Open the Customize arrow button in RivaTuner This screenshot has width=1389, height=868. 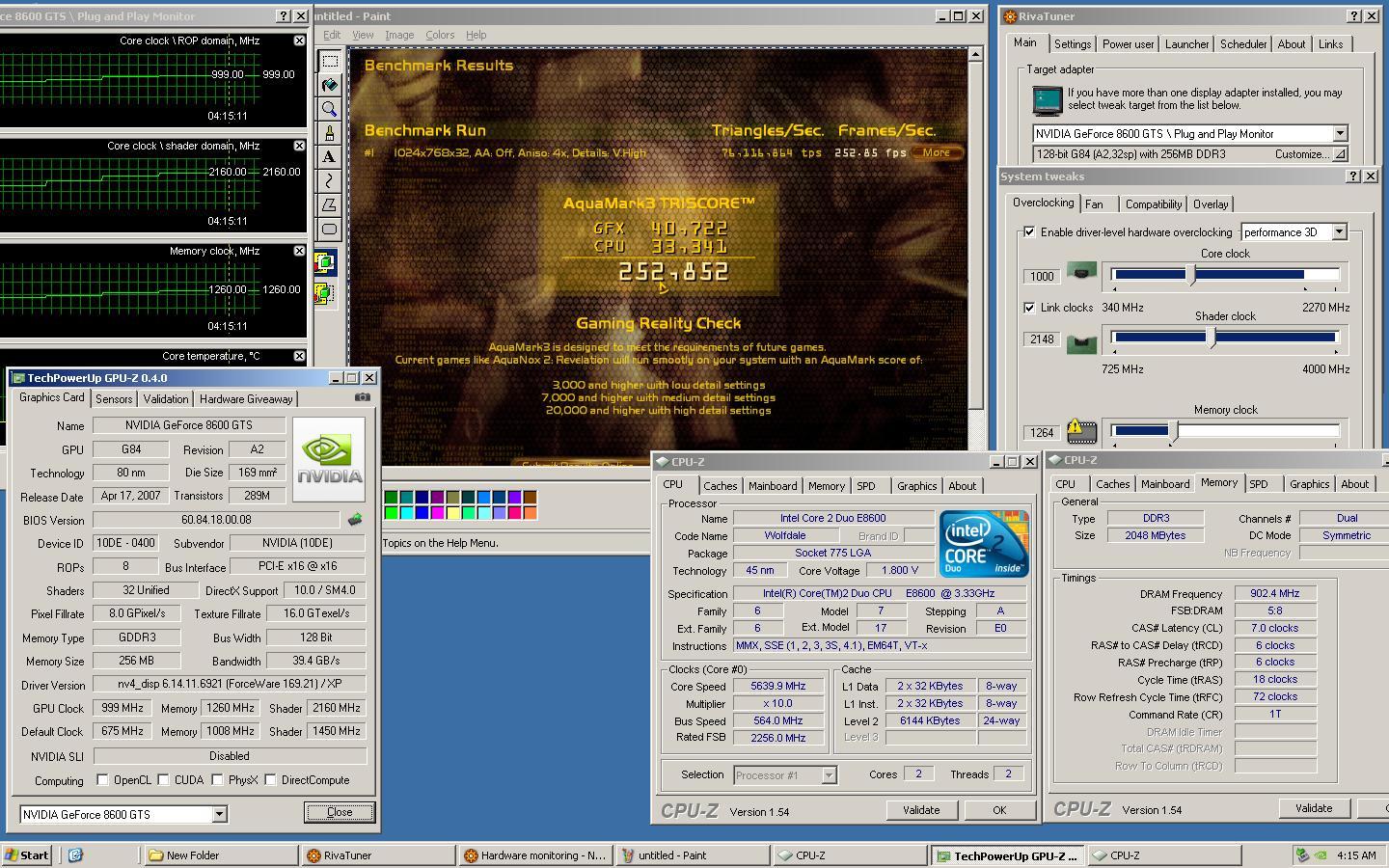point(1340,154)
